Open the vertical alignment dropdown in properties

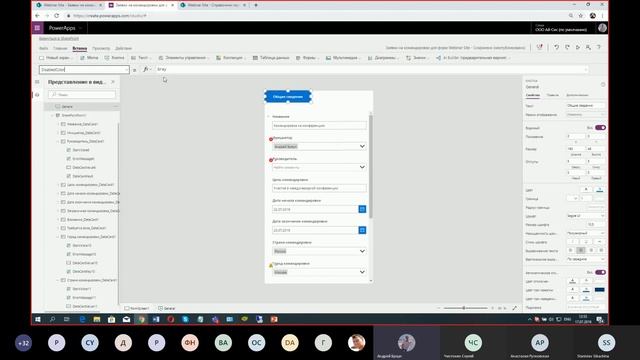[x=585, y=259]
